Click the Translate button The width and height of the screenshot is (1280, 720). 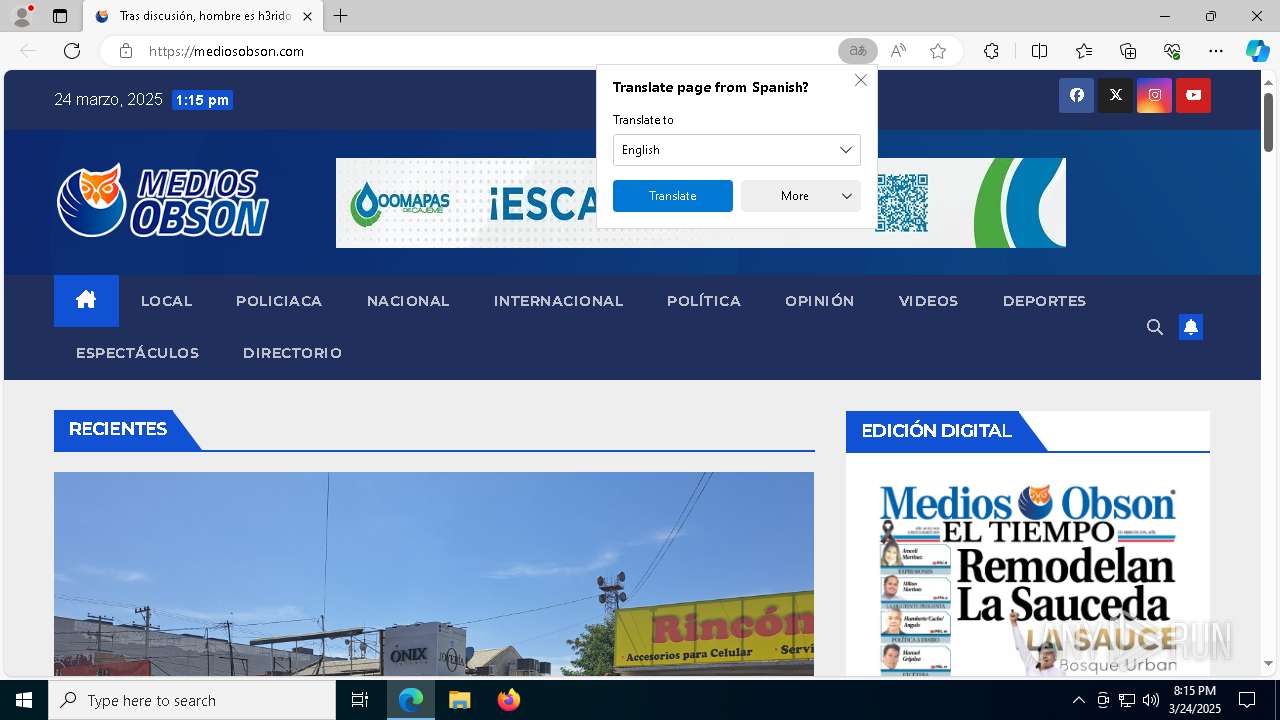tap(673, 196)
